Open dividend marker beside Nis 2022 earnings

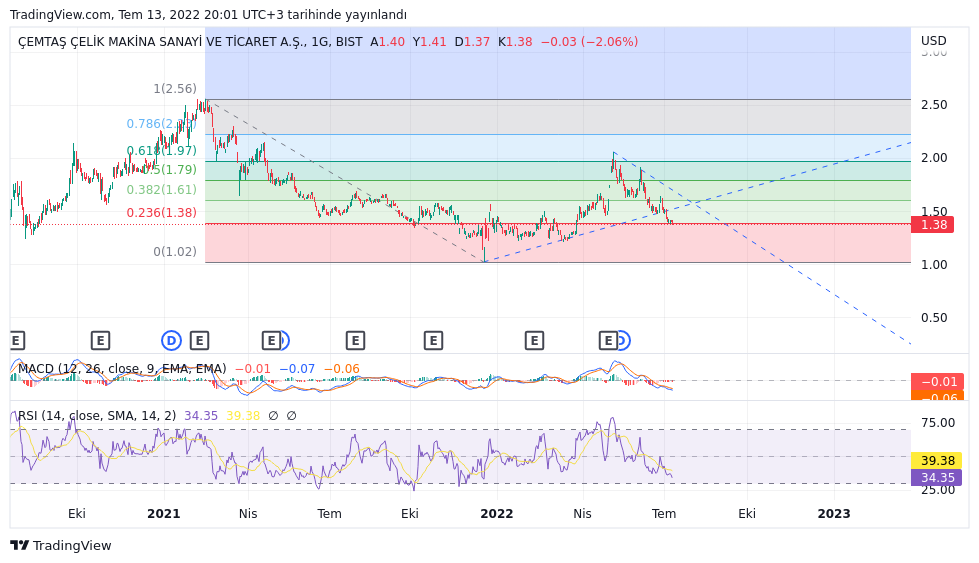coord(624,341)
